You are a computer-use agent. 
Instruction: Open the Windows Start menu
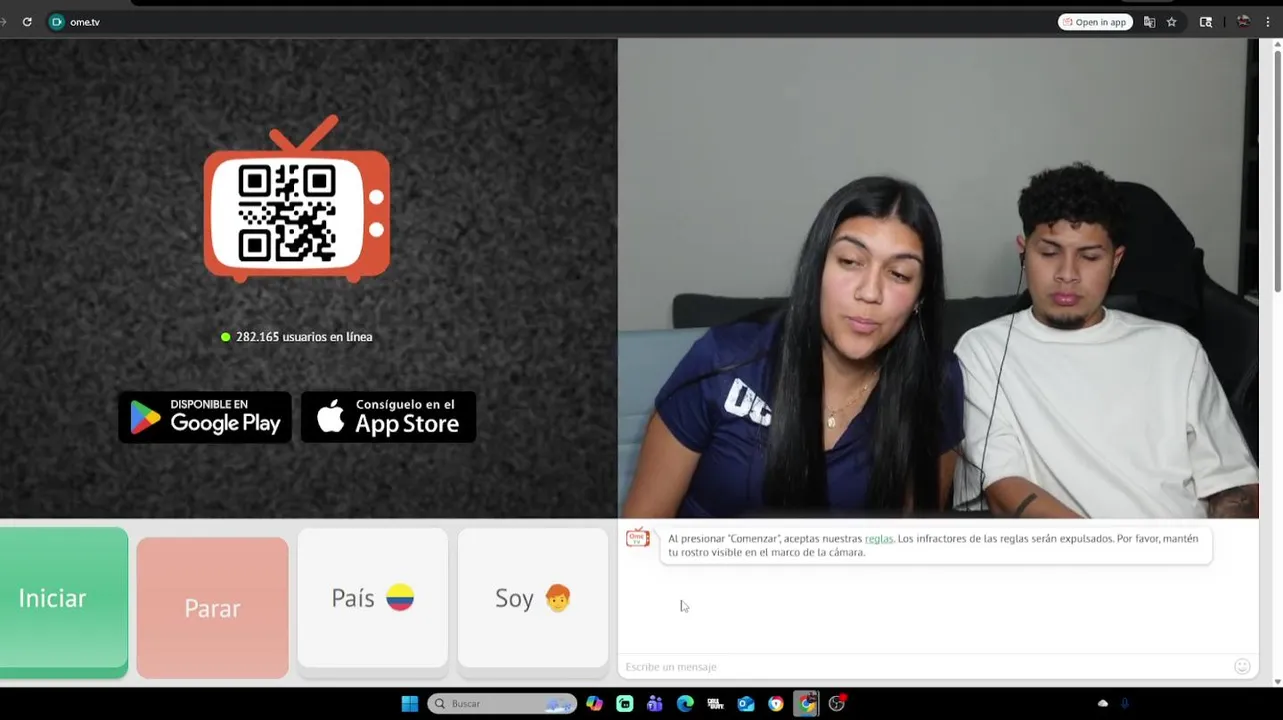tap(410, 704)
